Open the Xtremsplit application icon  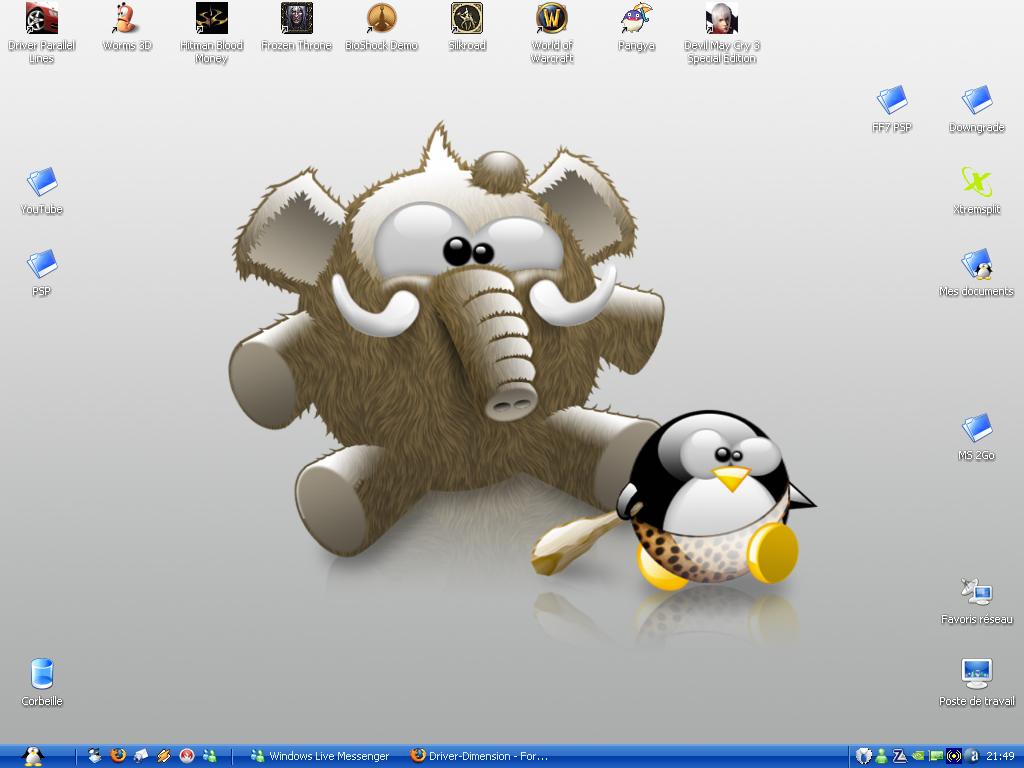click(x=976, y=183)
